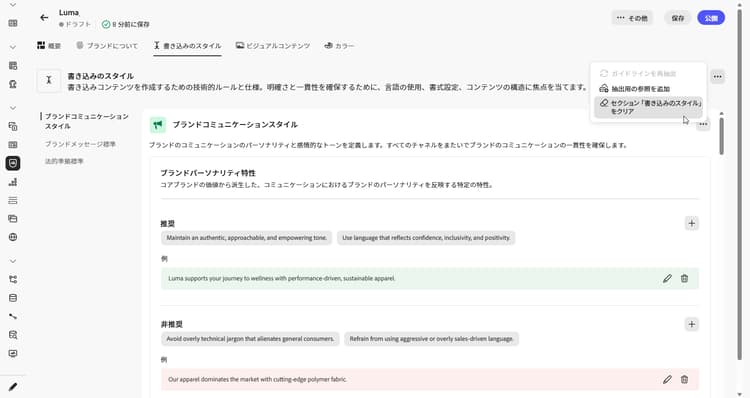Collapse the third sidebar chevron group above the shield
This screenshot has height=398, width=750.
pos(13,108)
